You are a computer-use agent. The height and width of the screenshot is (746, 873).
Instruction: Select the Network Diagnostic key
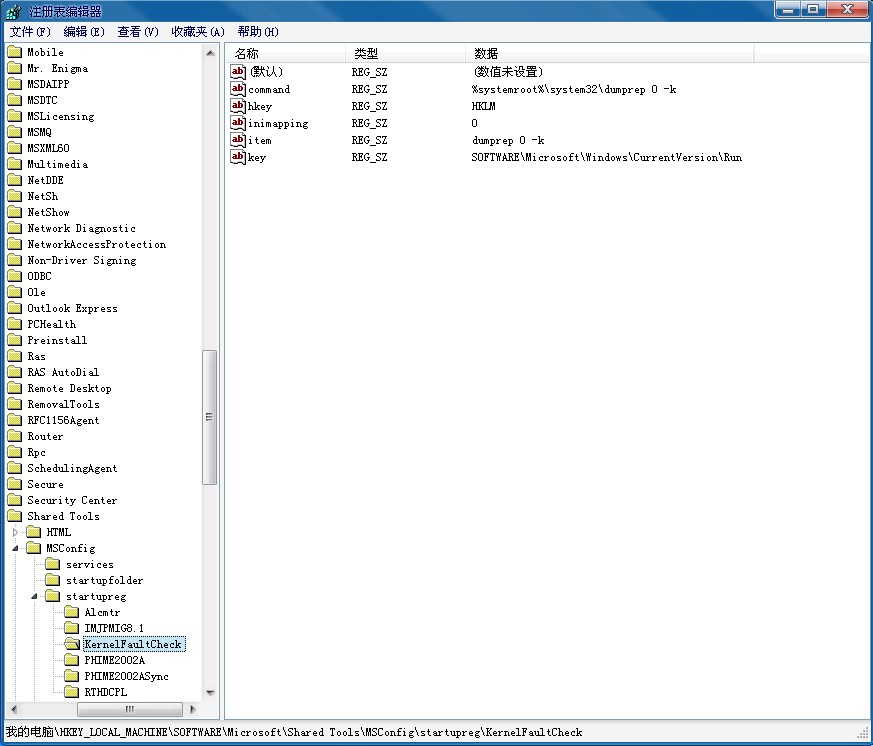[x=81, y=228]
